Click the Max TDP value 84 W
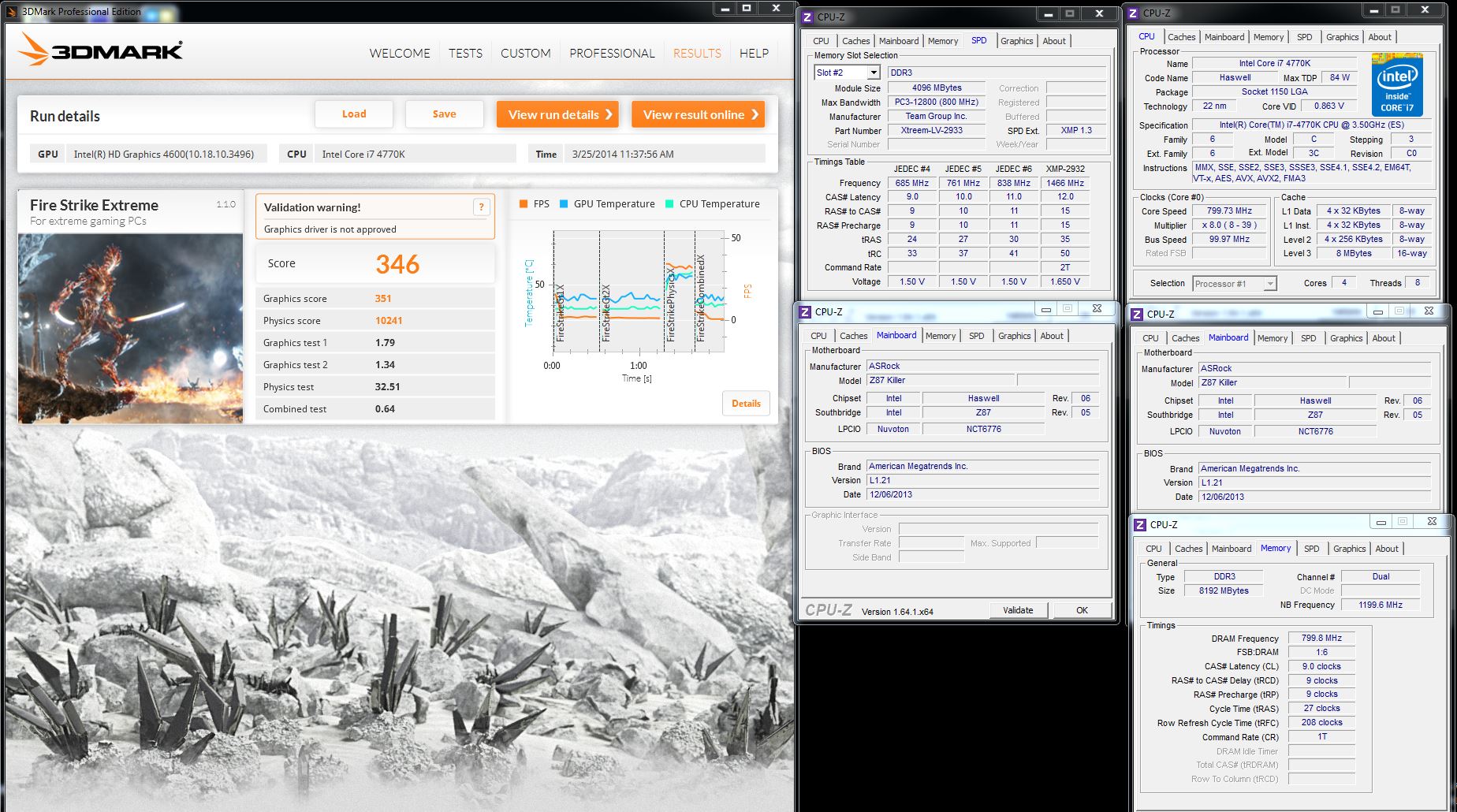This screenshot has height=812, width=1457. 1339,77
